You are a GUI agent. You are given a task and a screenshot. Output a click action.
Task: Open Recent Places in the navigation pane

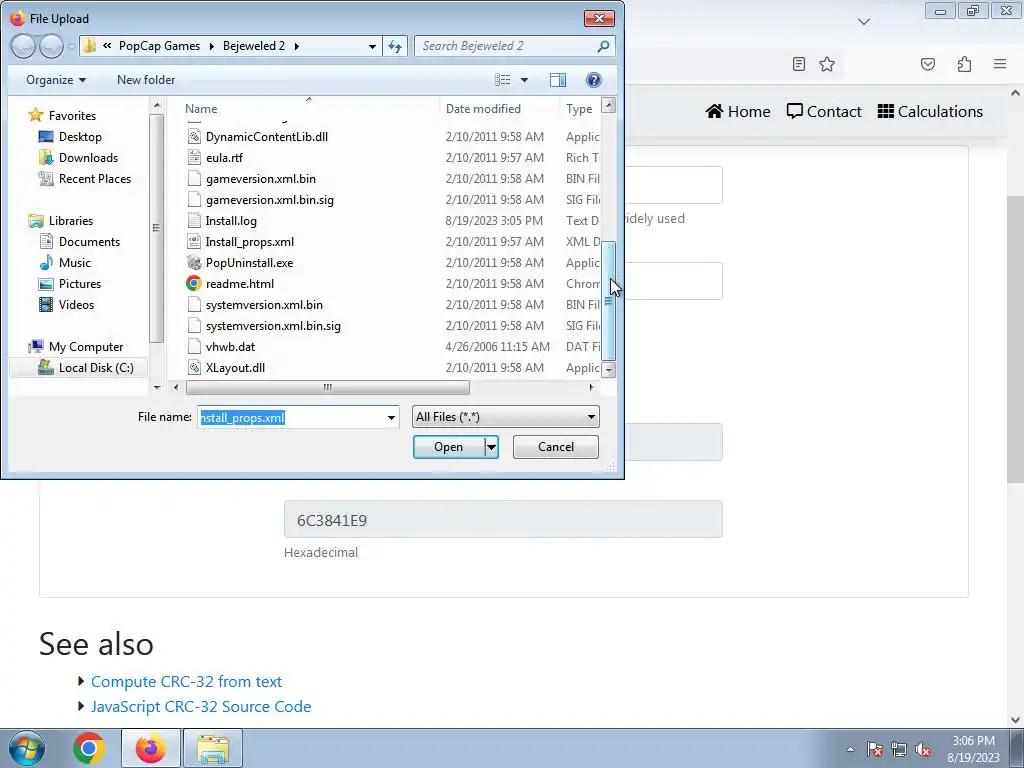95,178
